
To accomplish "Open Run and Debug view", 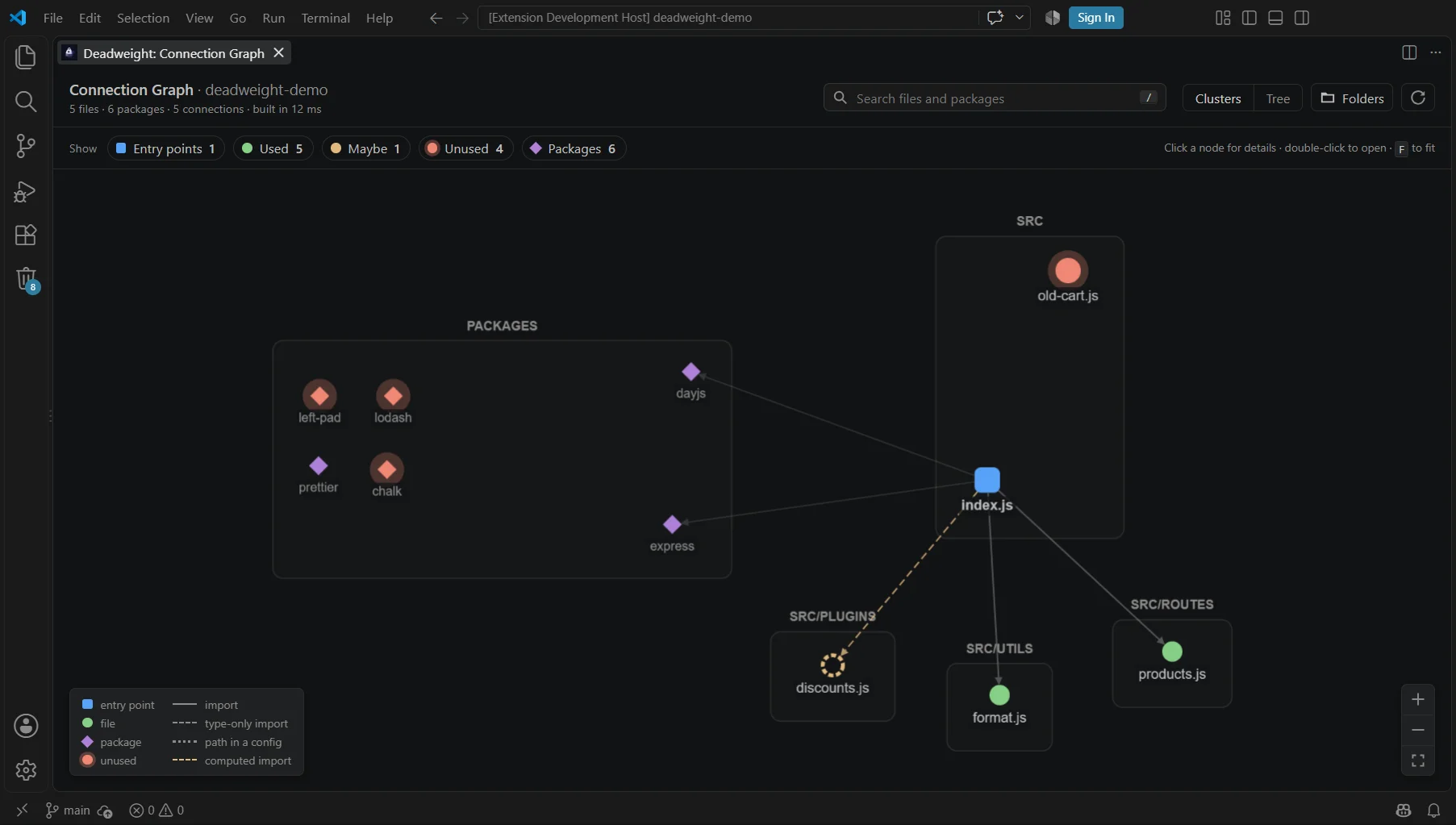I will pos(26,191).
